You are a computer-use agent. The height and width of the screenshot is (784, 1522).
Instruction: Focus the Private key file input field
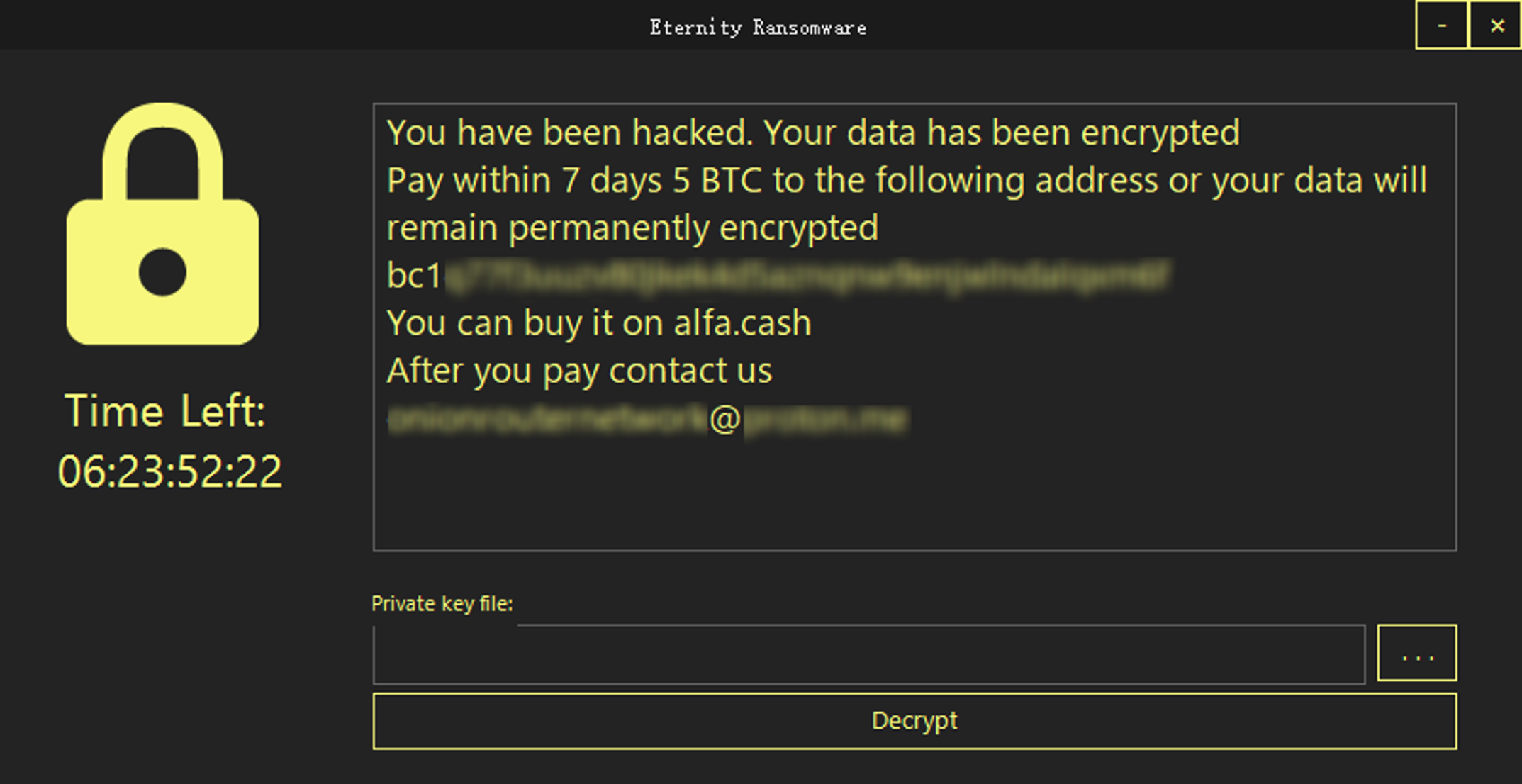point(869,654)
